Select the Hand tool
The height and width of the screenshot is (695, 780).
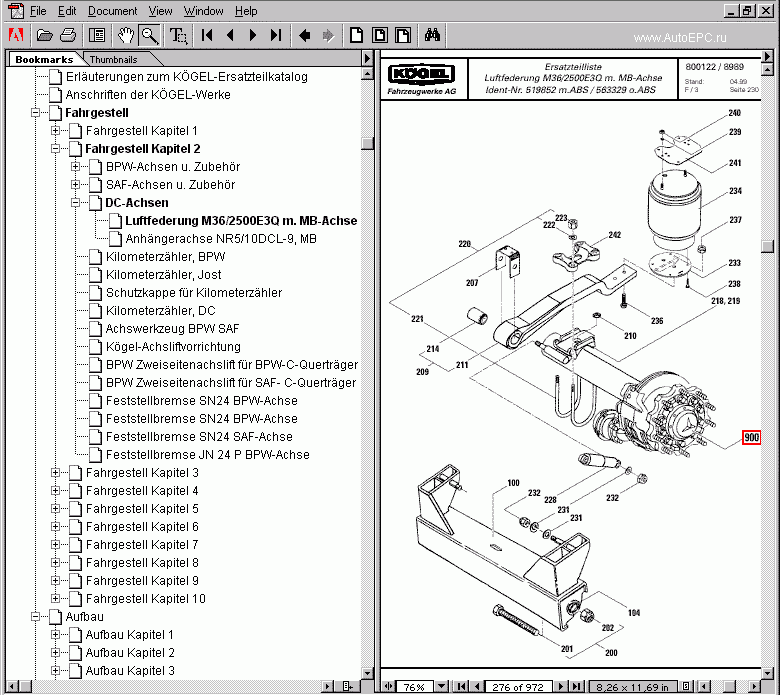126,35
